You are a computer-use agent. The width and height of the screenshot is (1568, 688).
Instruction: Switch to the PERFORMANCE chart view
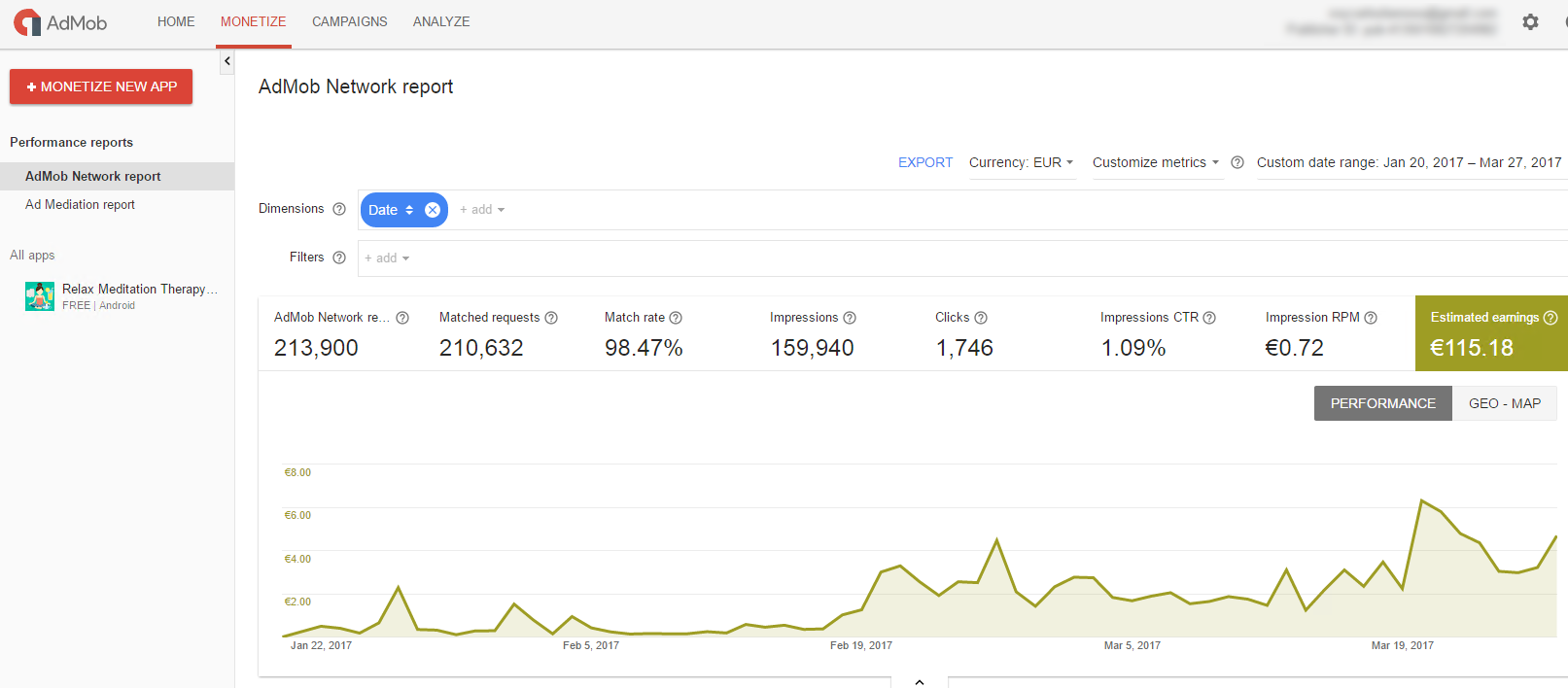pos(1383,403)
